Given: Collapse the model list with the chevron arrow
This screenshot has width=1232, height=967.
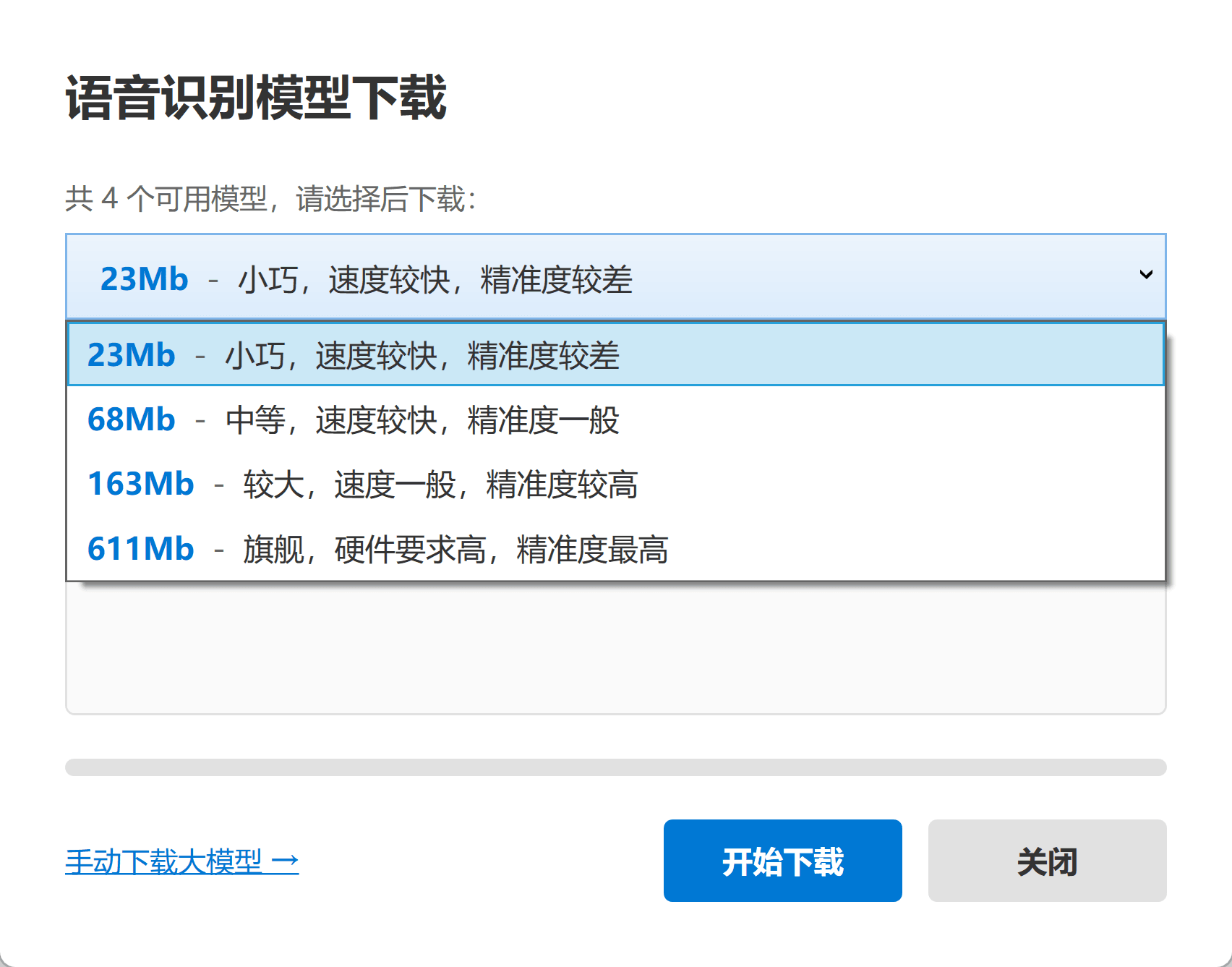Looking at the screenshot, I should point(1145,275).
